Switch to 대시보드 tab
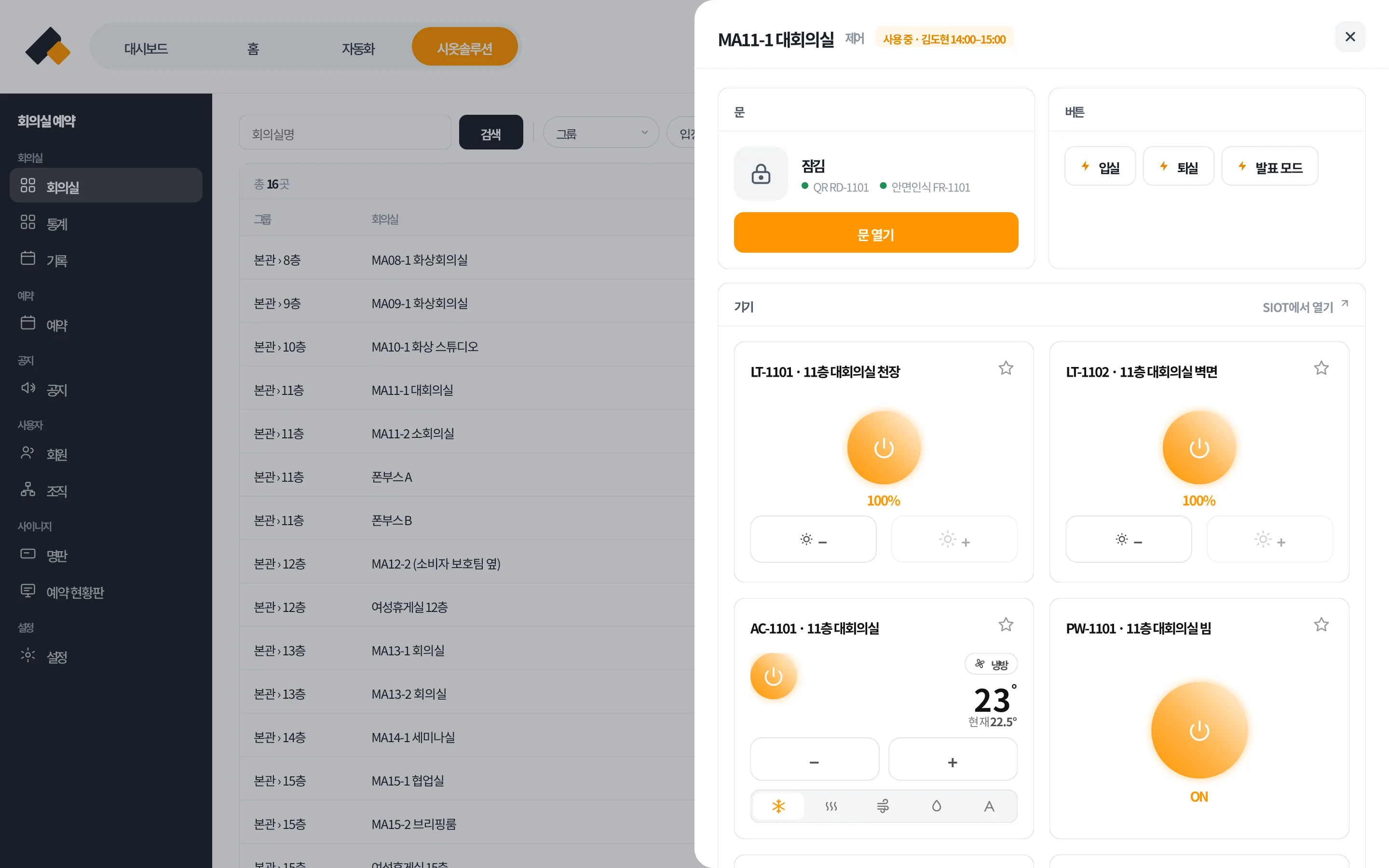Image resolution: width=1389 pixels, height=868 pixels. click(x=146, y=48)
